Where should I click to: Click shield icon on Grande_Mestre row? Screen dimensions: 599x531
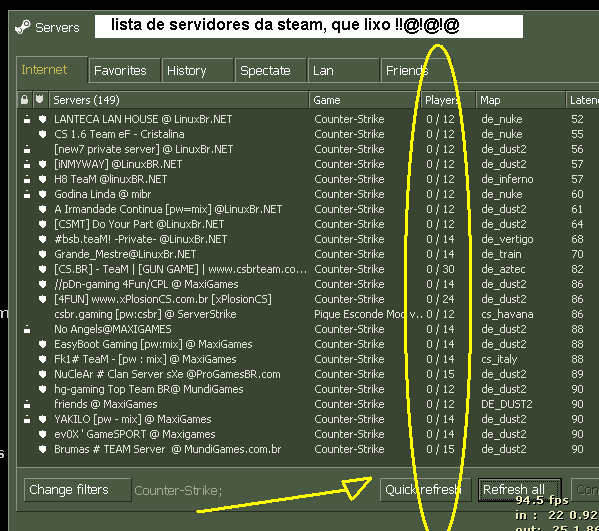[x=42, y=254]
